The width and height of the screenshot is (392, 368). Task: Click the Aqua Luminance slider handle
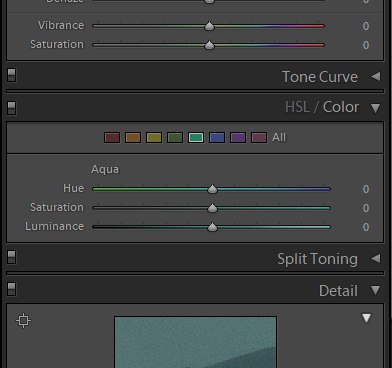212,227
